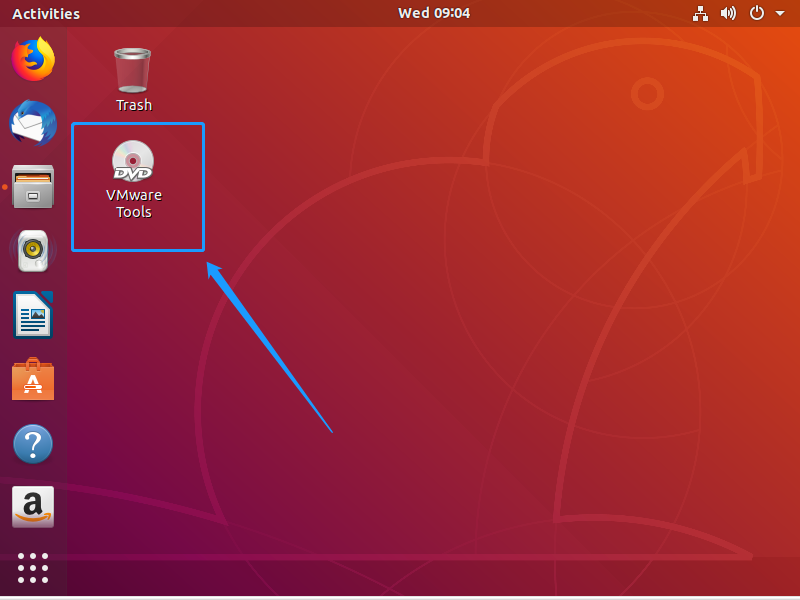The width and height of the screenshot is (800, 600).
Task: Click the volume speaker icon
Action: pos(728,13)
